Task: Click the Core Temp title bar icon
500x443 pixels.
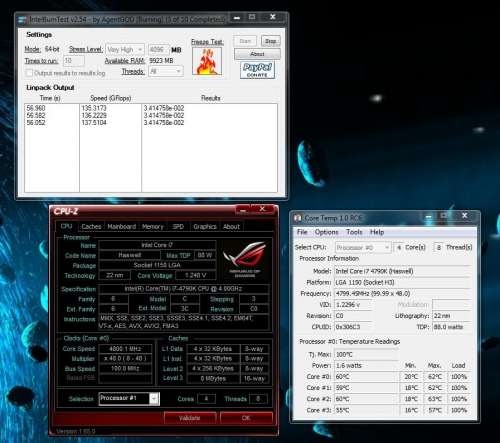Action: click(x=297, y=218)
